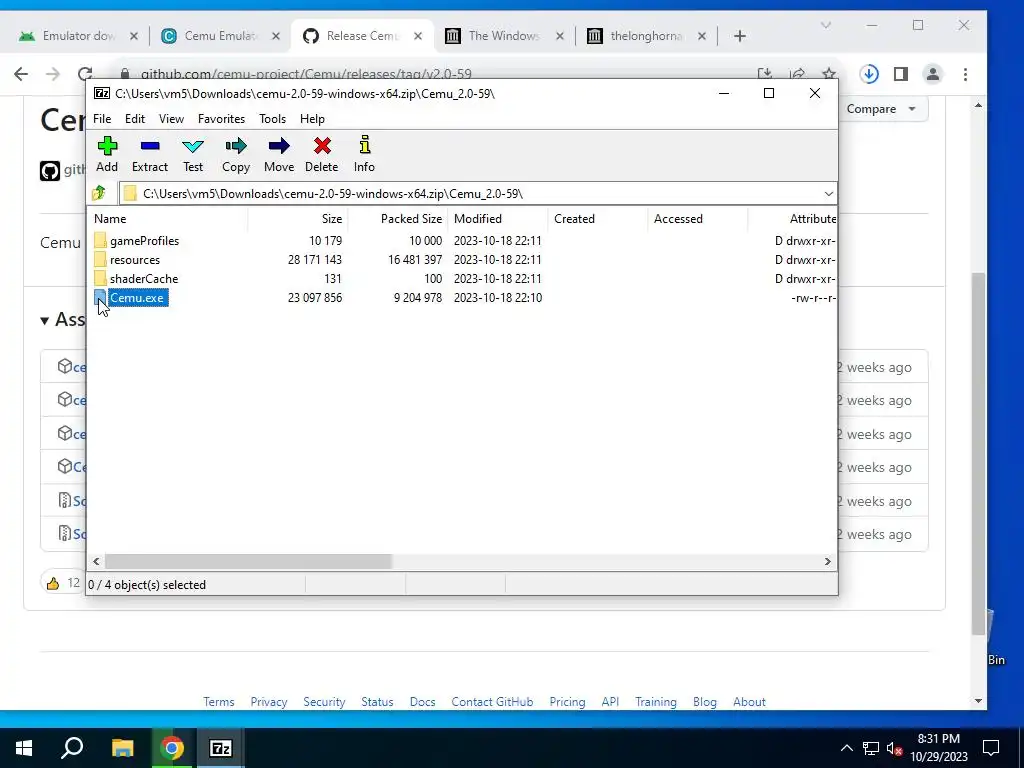Sort by the Accessed column header
Viewport: 1024px width, 768px height.
click(x=697, y=219)
